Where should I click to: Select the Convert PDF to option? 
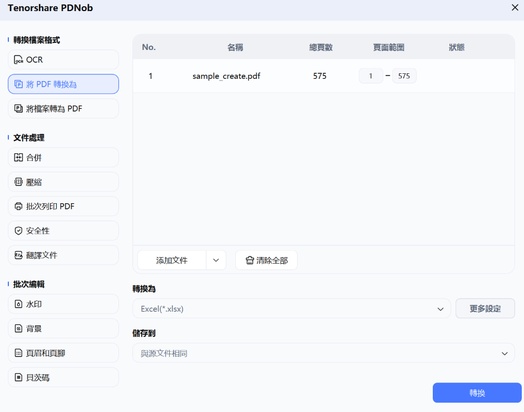click(63, 84)
